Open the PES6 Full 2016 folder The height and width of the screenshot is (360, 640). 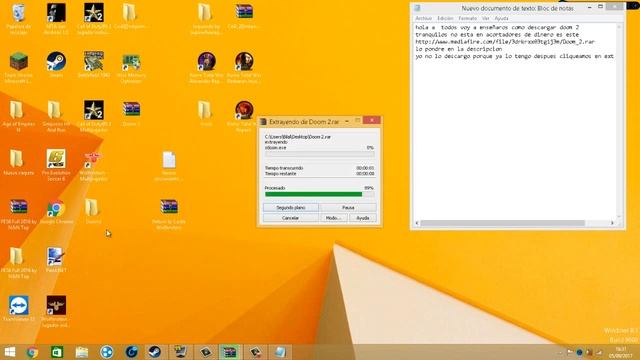(17, 256)
